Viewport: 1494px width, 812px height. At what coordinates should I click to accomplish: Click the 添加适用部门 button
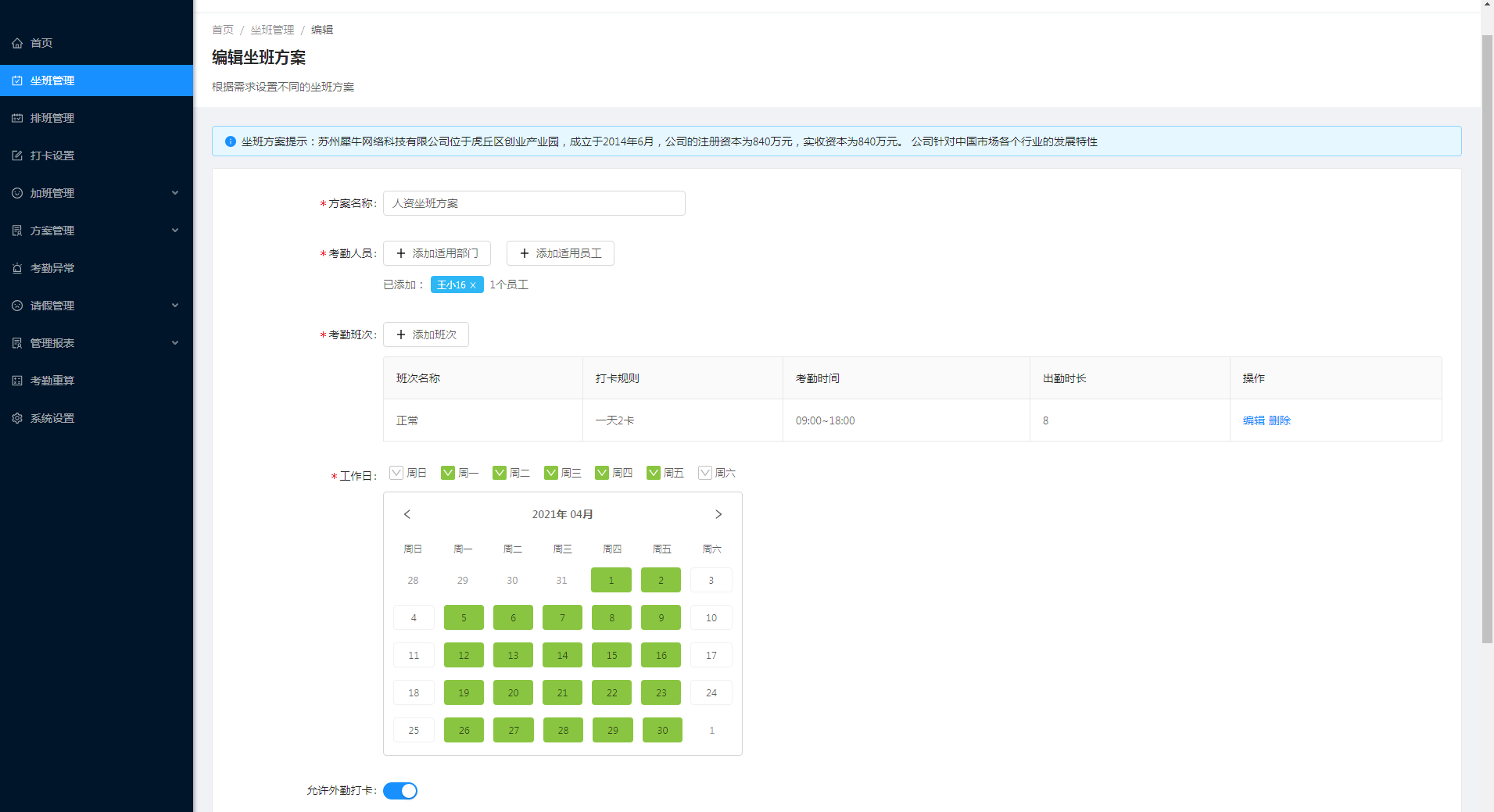(437, 253)
